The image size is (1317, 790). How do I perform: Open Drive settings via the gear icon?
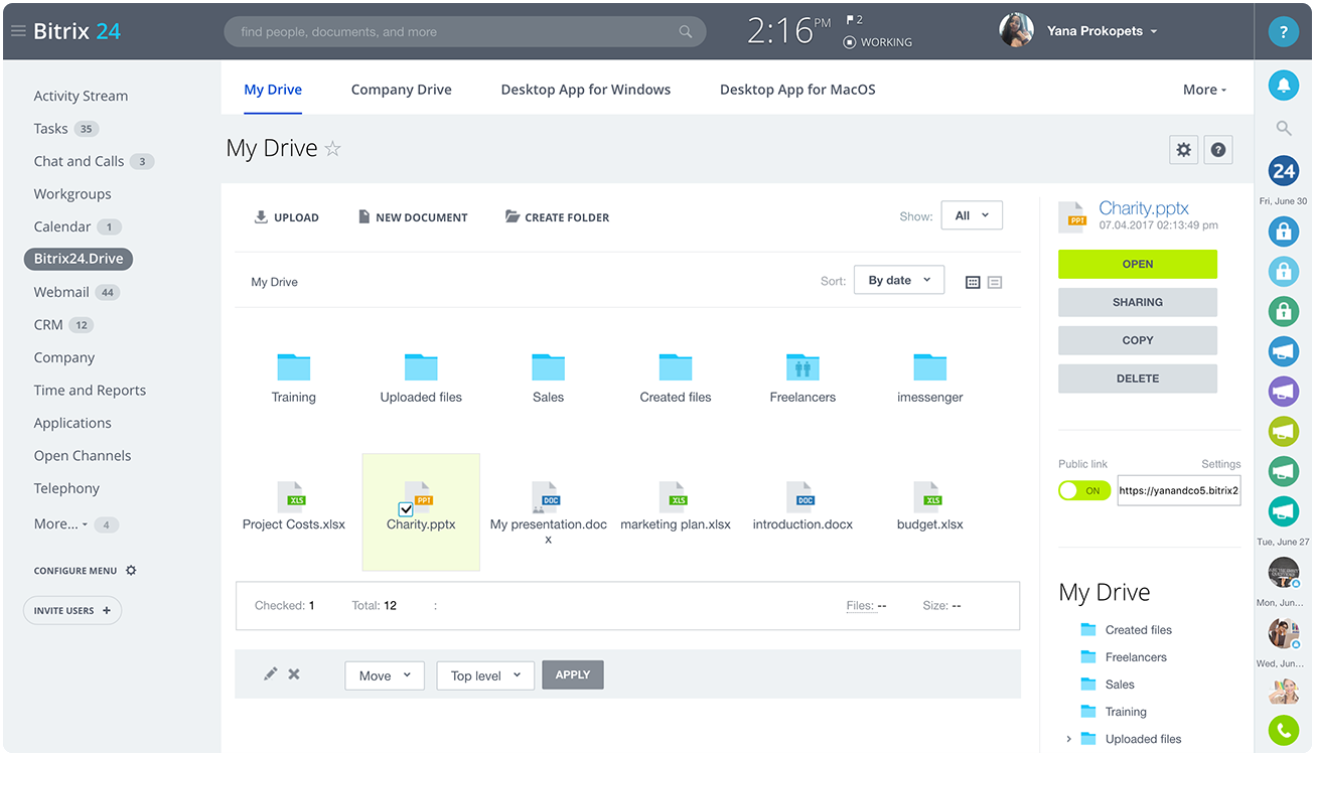coord(1183,149)
